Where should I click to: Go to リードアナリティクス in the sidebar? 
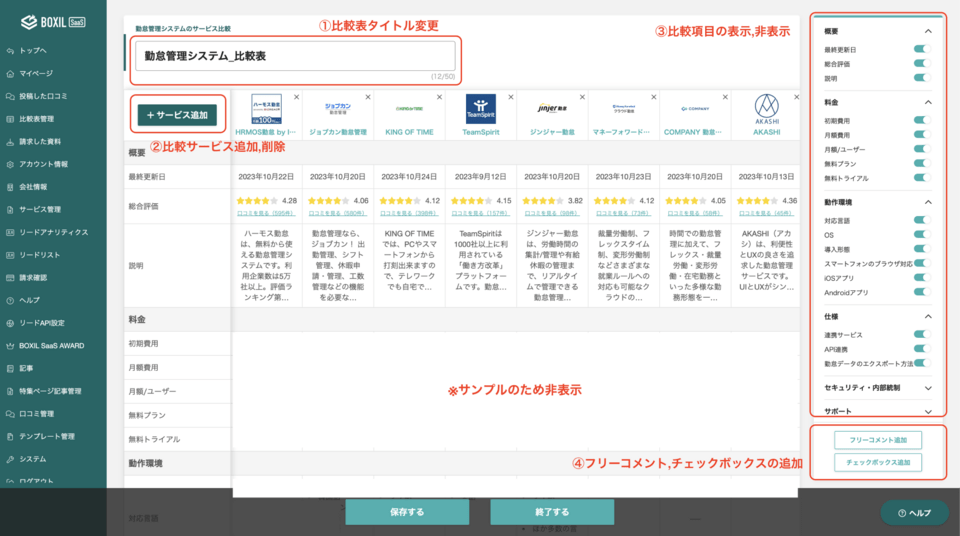pyautogui.click(x=53, y=232)
